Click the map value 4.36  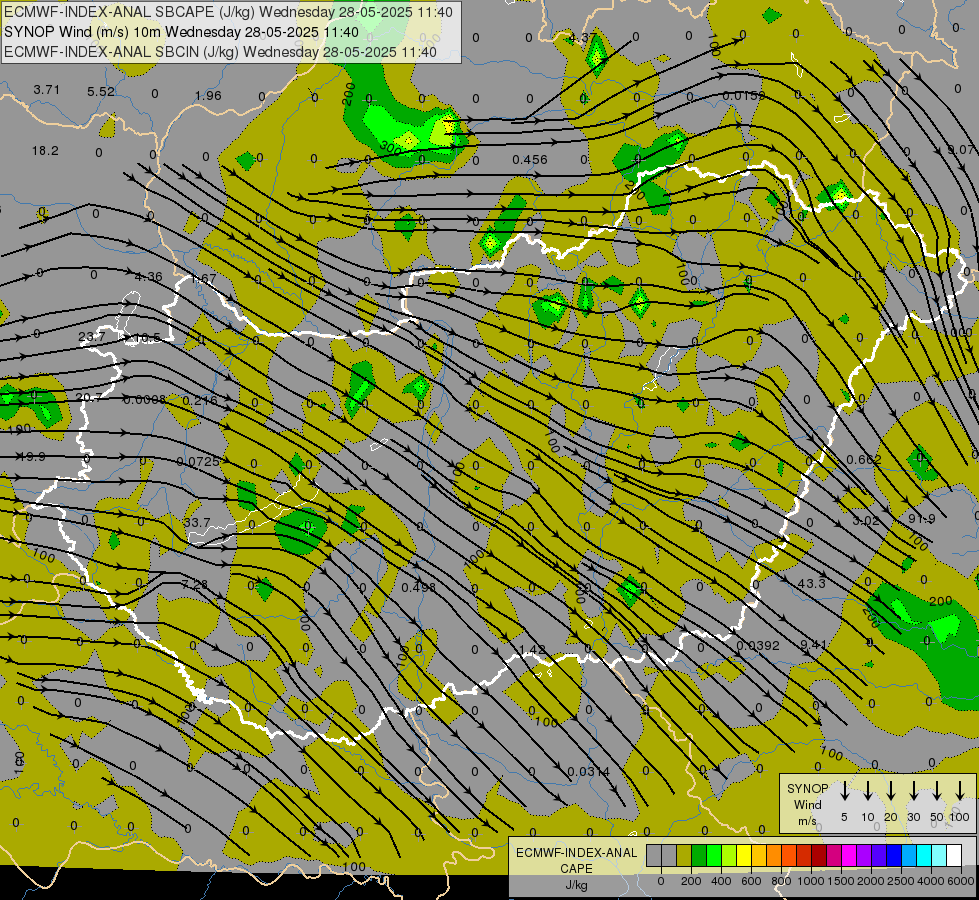(149, 277)
